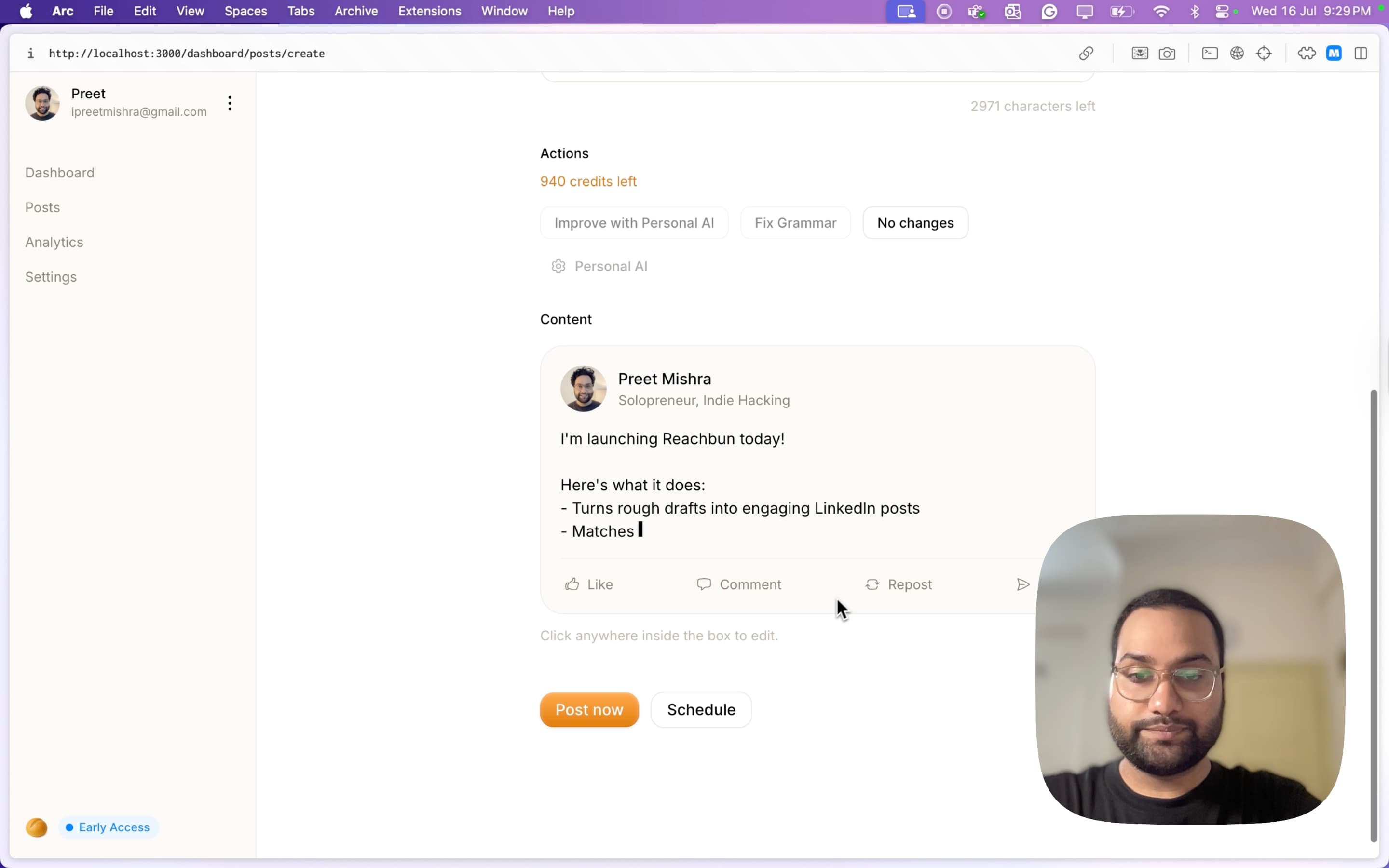The height and width of the screenshot is (868, 1389).
Task: Open the Arc application menu
Action: point(63,12)
